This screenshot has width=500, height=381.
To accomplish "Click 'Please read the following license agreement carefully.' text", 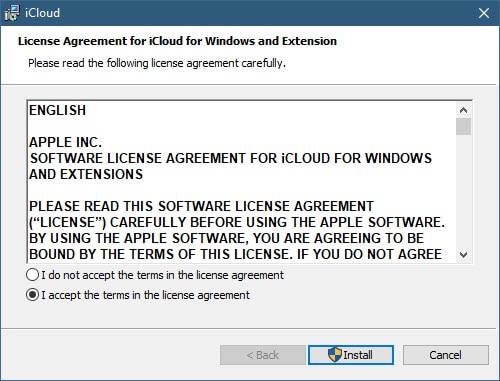I will pyautogui.click(x=157, y=63).
